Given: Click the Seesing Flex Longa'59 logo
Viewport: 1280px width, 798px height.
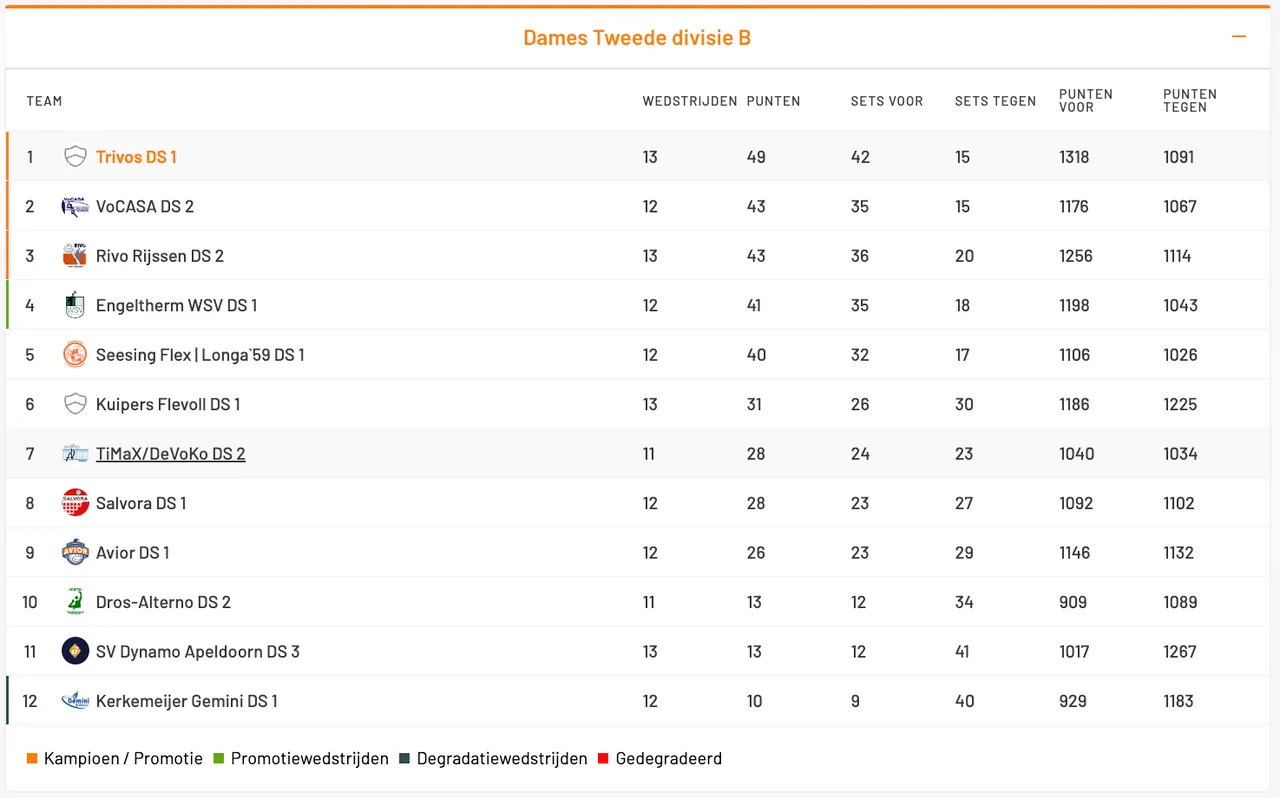Looking at the screenshot, I should click(x=75, y=355).
